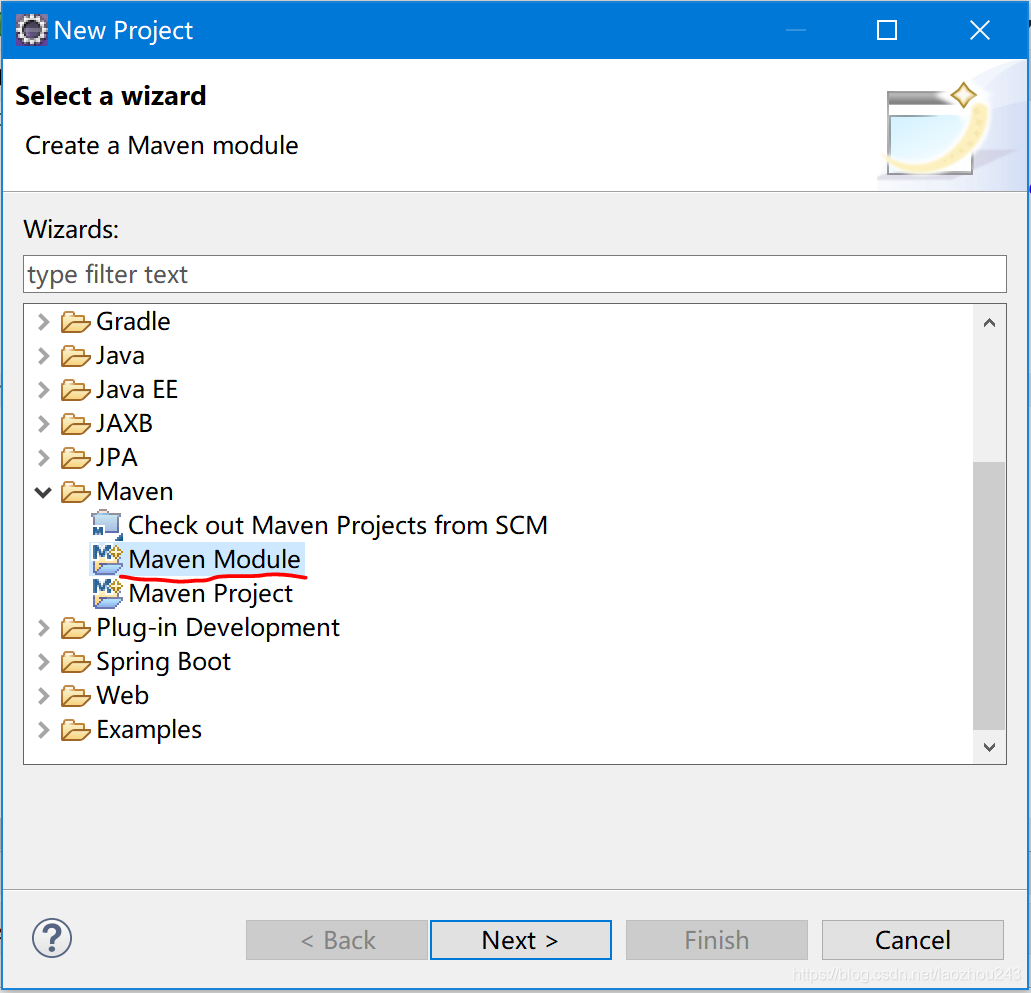Viewport: 1031px width, 993px height.
Task: Click the Maven Module wizard icon
Action: [107, 560]
